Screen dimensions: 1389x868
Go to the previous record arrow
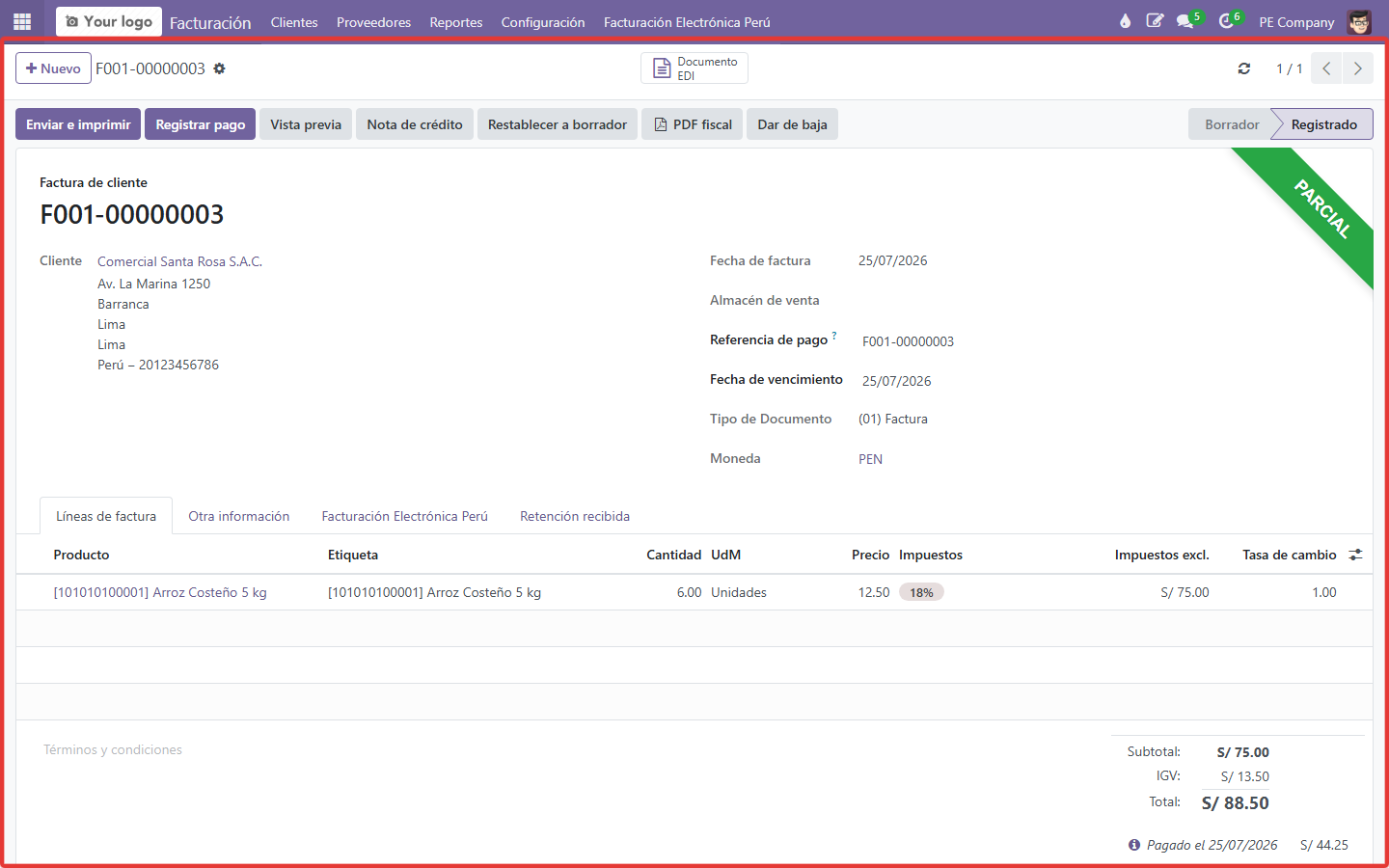point(1326,68)
